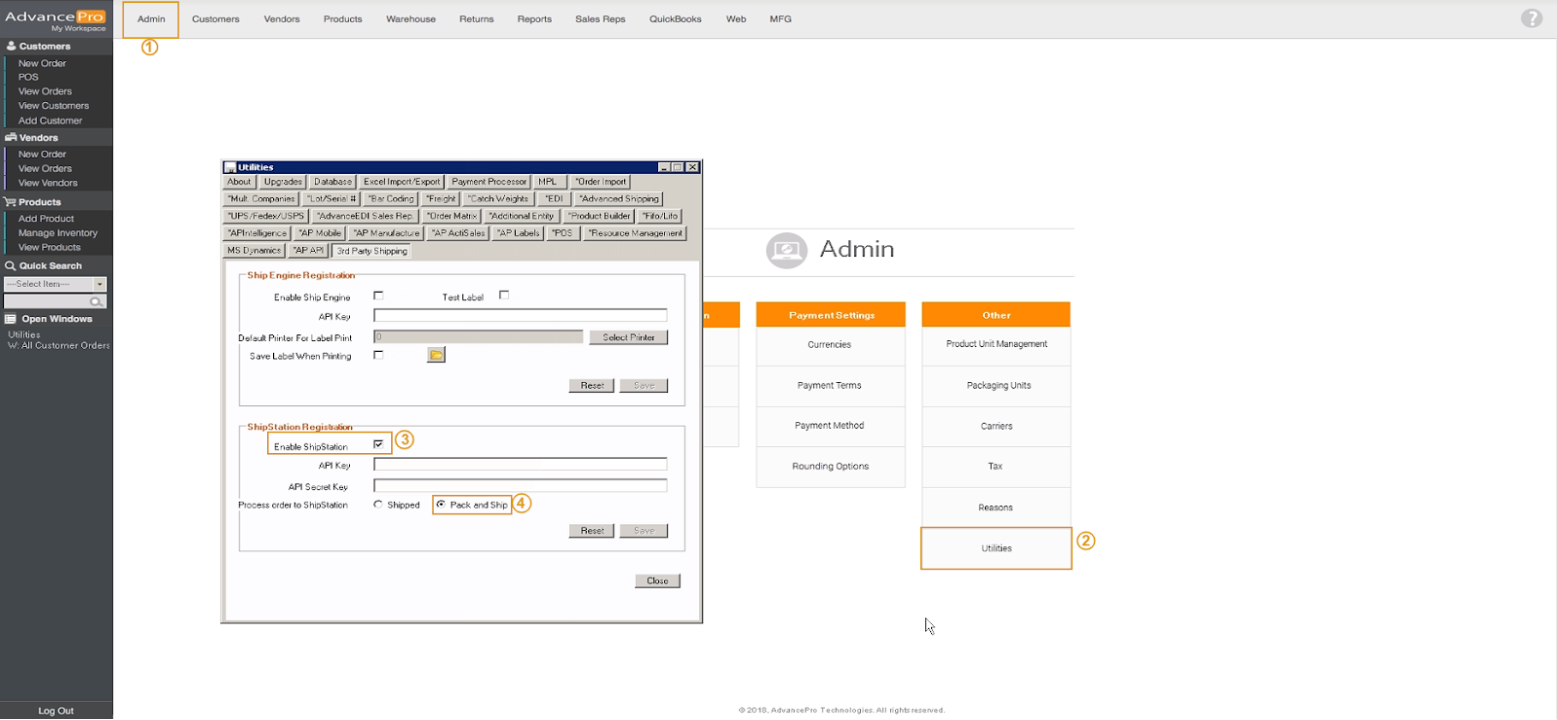Click the Close button in Utilities dialog
The height and width of the screenshot is (720, 1557).
pyautogui.click(x=657, y=581)
